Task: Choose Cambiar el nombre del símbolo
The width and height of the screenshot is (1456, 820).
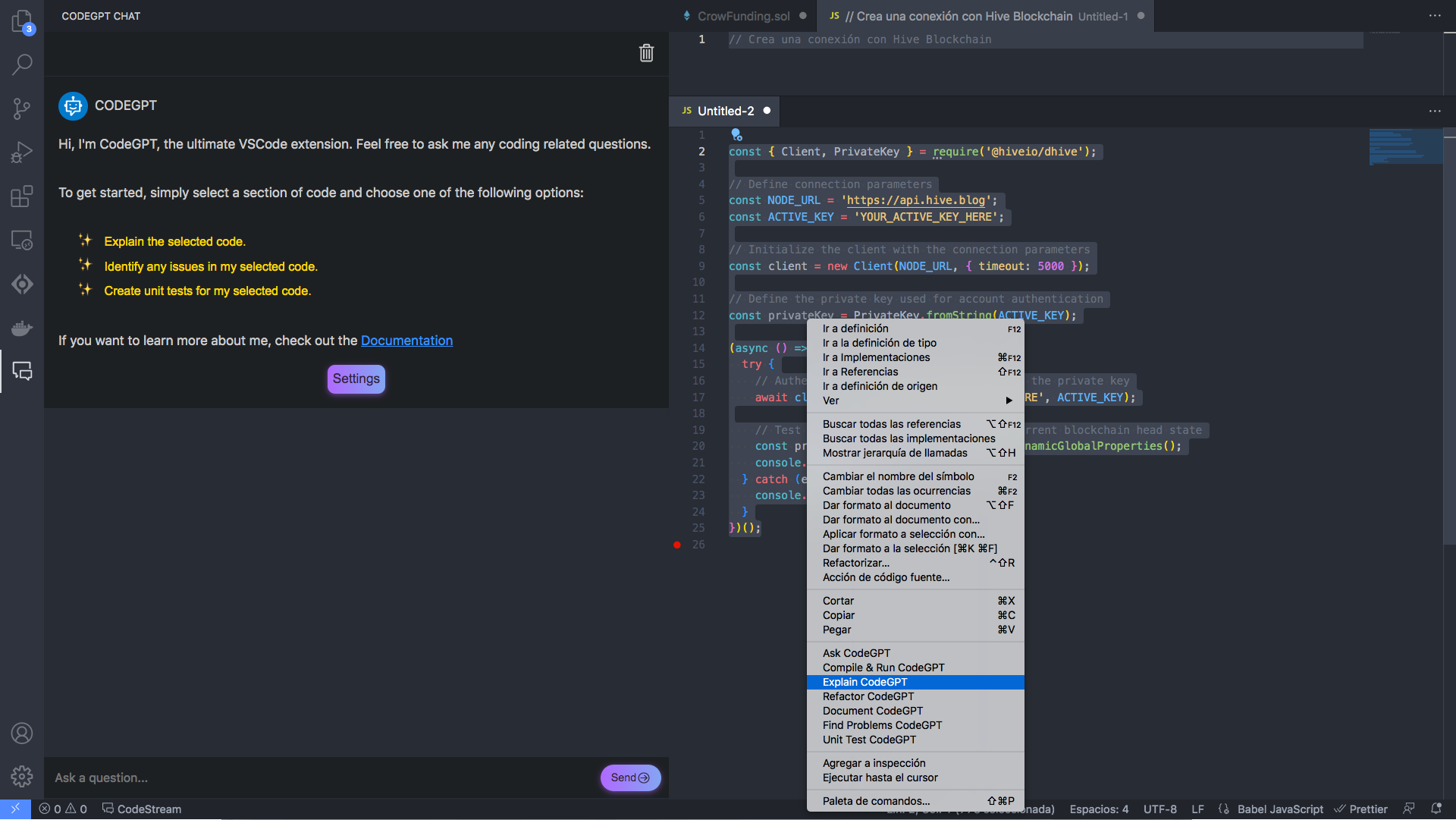Action: click(915, 476)
